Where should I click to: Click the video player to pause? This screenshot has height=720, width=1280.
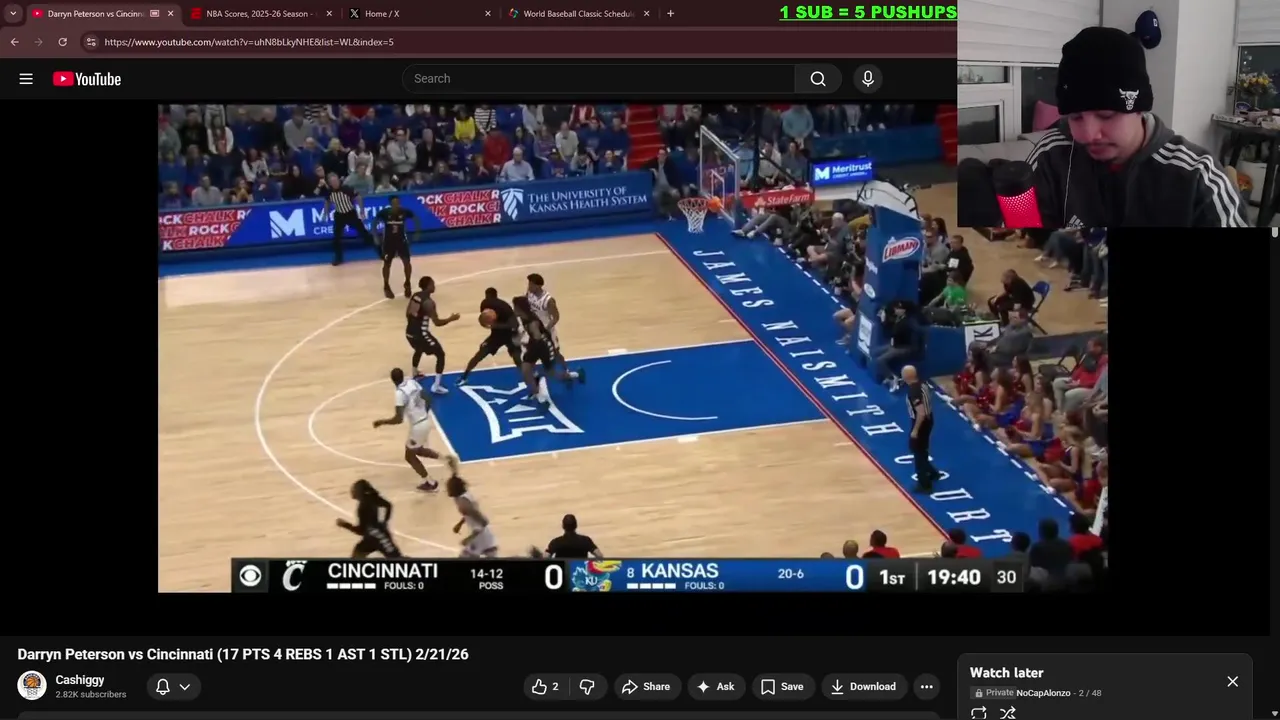click(x=632, y=348)
